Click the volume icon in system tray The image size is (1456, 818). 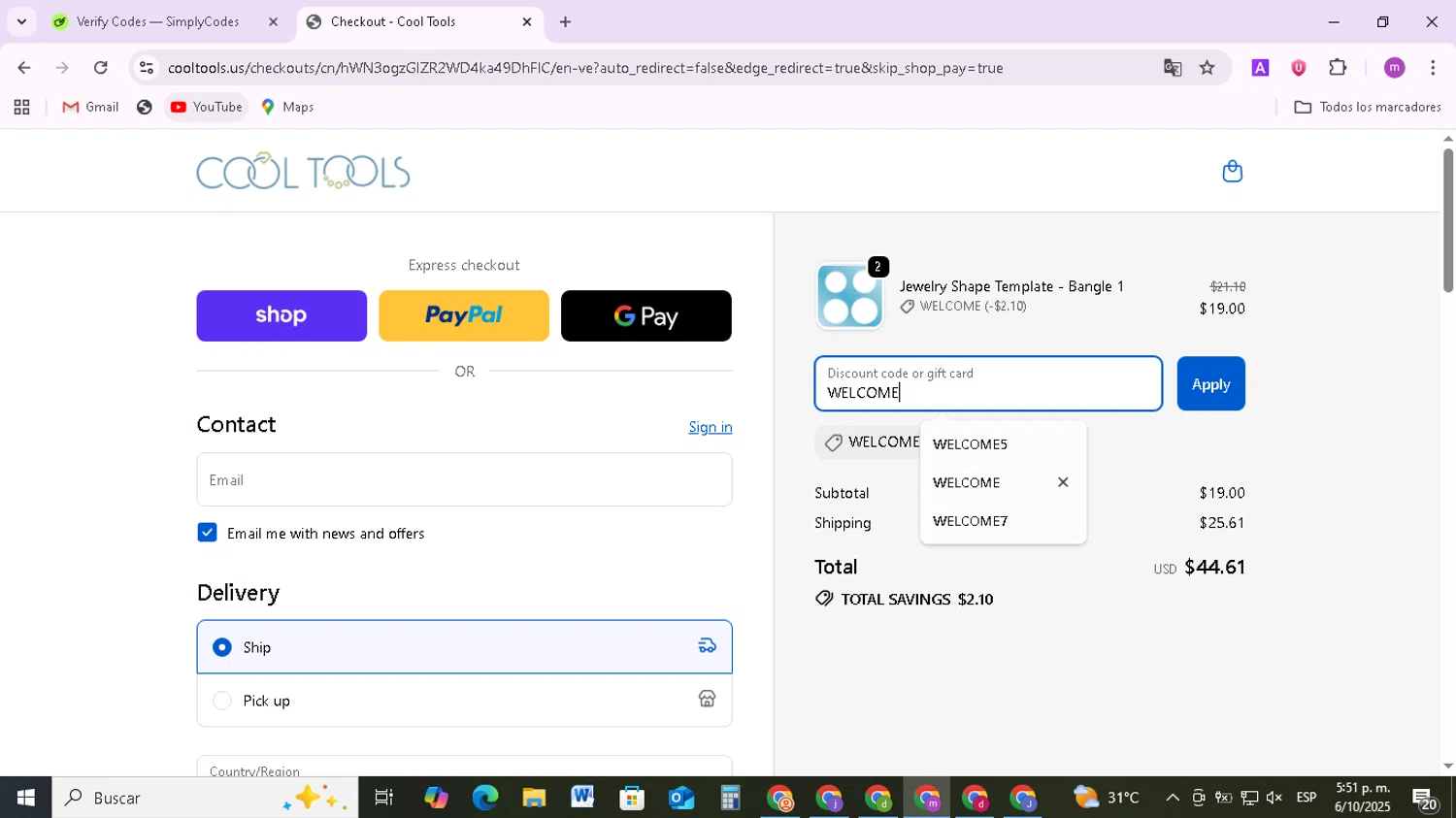pos(1274,798)
